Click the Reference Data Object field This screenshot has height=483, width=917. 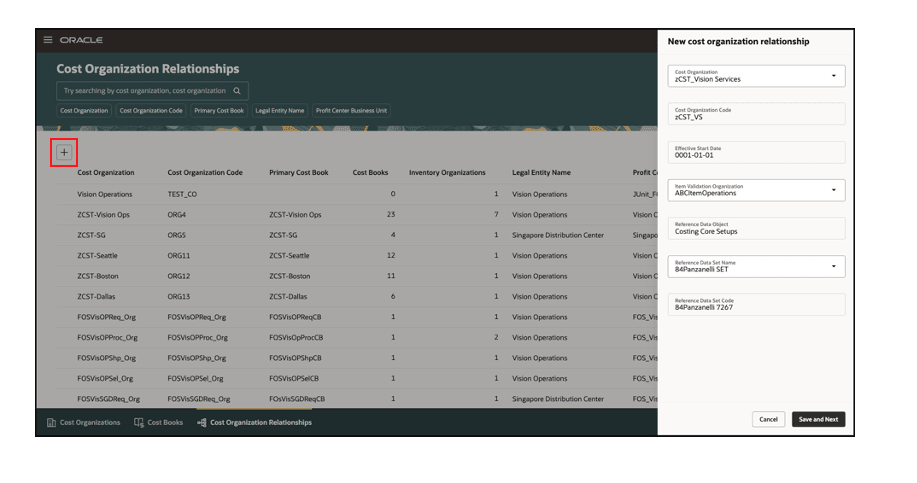tap(756, 228)
